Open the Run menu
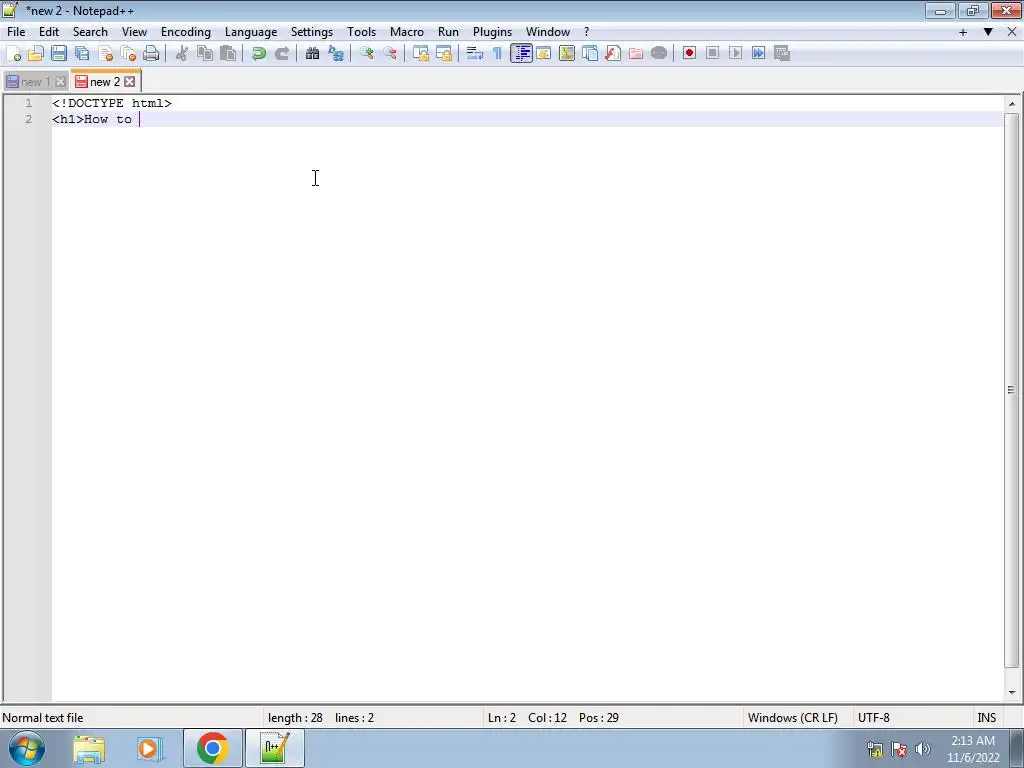The image size is (1024, 768). 448,32
